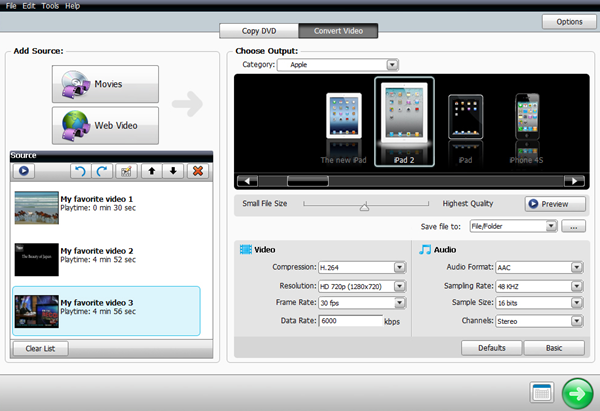Click "Playtime: 4 min 56 sec" text
The height and width of the screenshot is (411, 600).
click(98, 311)
